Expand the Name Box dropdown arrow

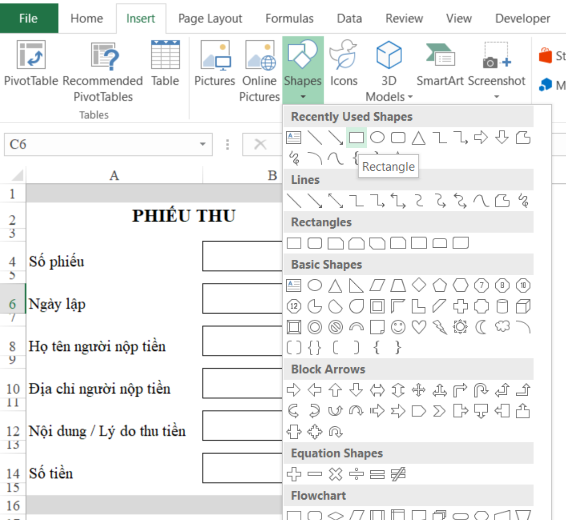203,144
